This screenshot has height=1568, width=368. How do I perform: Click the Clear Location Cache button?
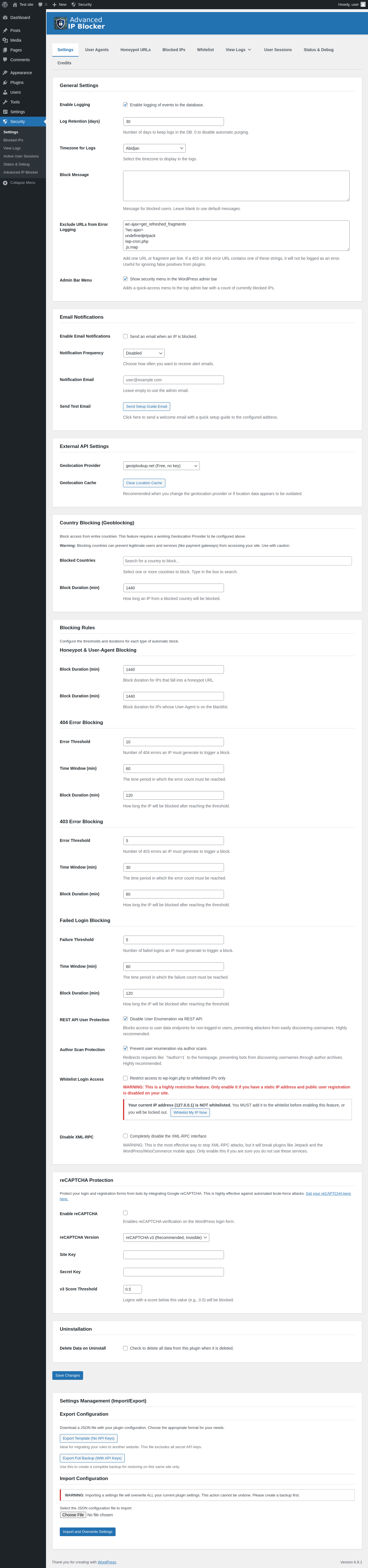point(144,483)
